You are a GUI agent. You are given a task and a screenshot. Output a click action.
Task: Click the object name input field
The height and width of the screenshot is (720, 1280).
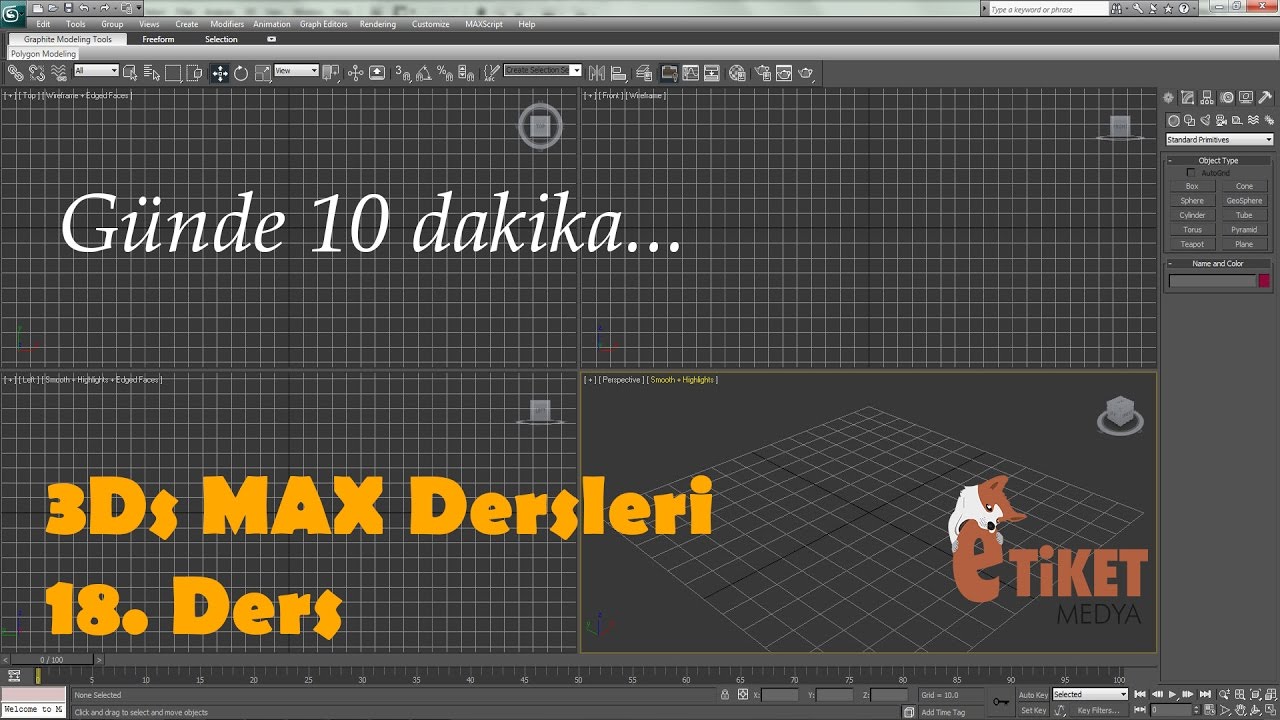[1212, 281]
